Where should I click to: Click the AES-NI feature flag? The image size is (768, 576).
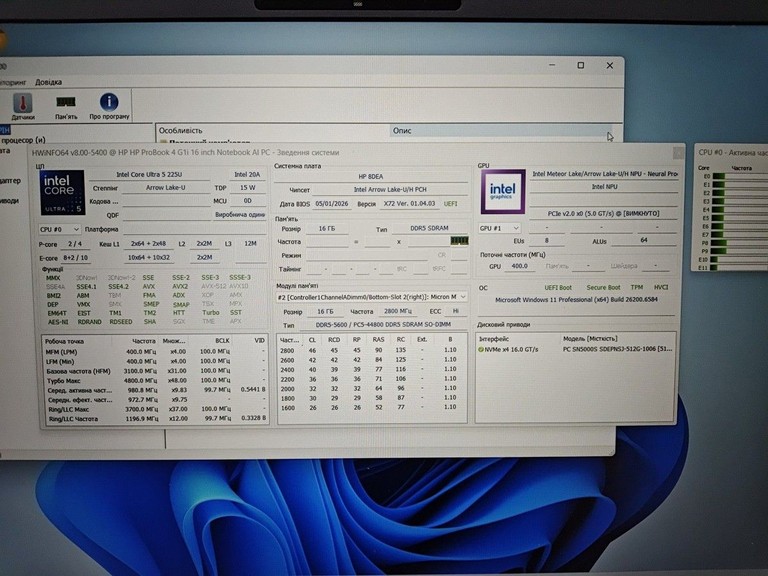pyautogui.click(x=58, y=322)
